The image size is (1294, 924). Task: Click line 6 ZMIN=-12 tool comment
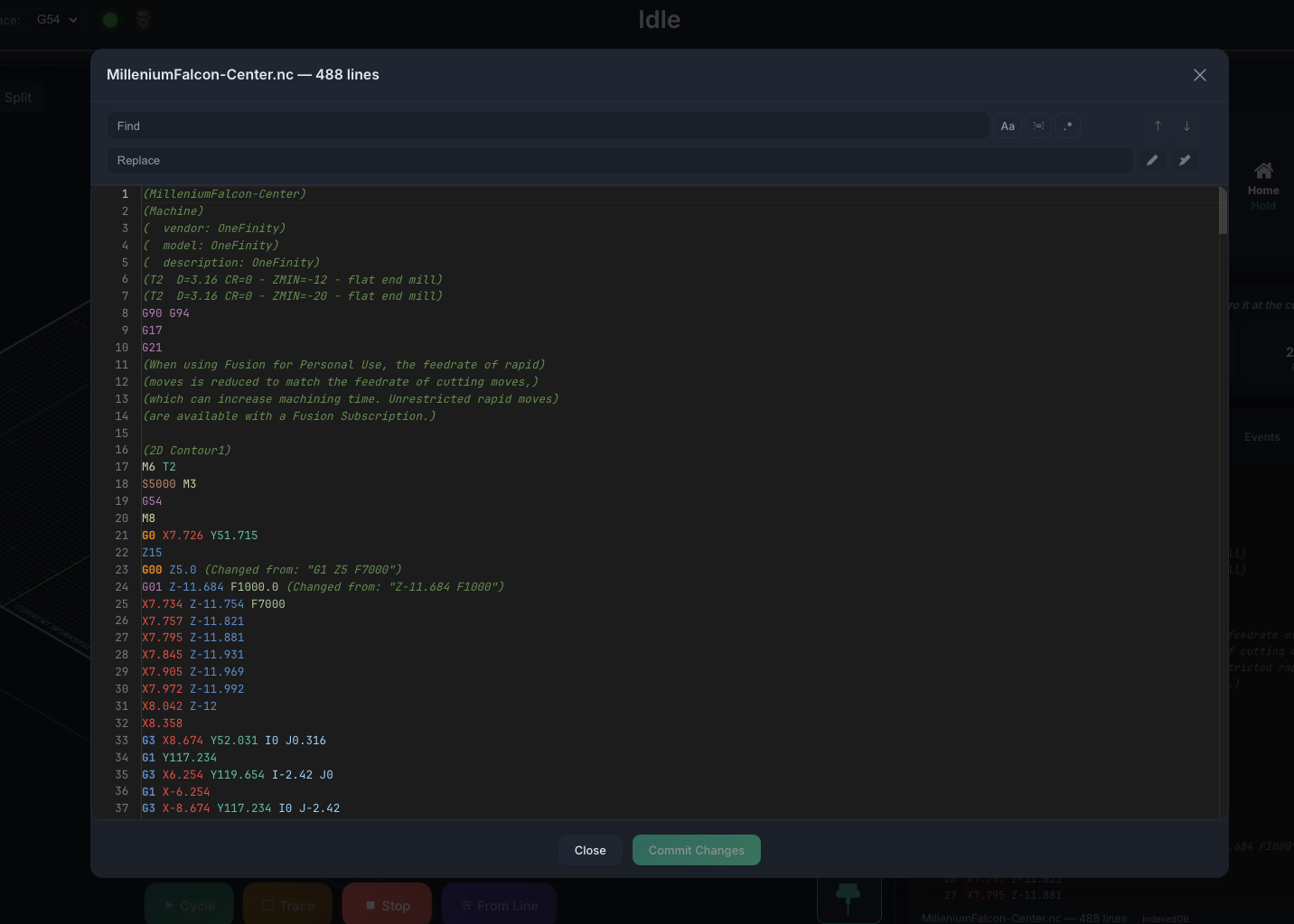293,280
